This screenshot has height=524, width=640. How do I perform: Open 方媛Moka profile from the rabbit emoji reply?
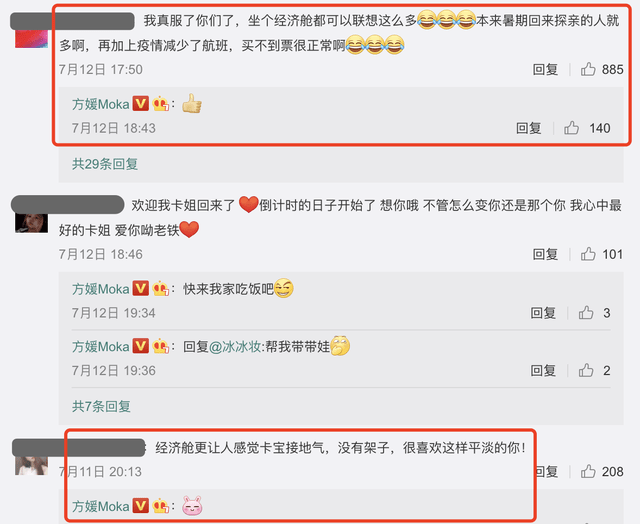pyautogui.click(x=100, y=506)
